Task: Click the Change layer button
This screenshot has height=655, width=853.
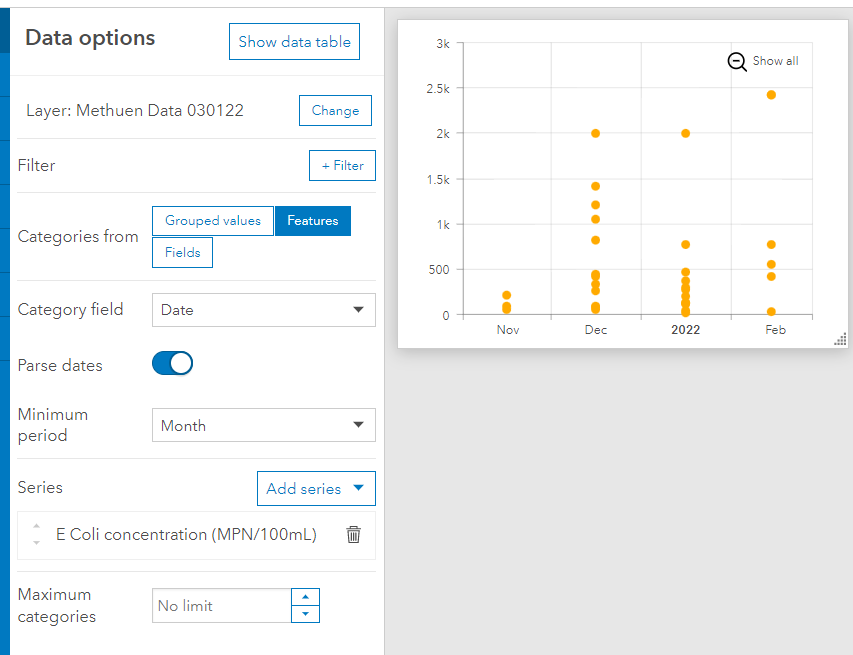Action: click(x=335, y=111)
